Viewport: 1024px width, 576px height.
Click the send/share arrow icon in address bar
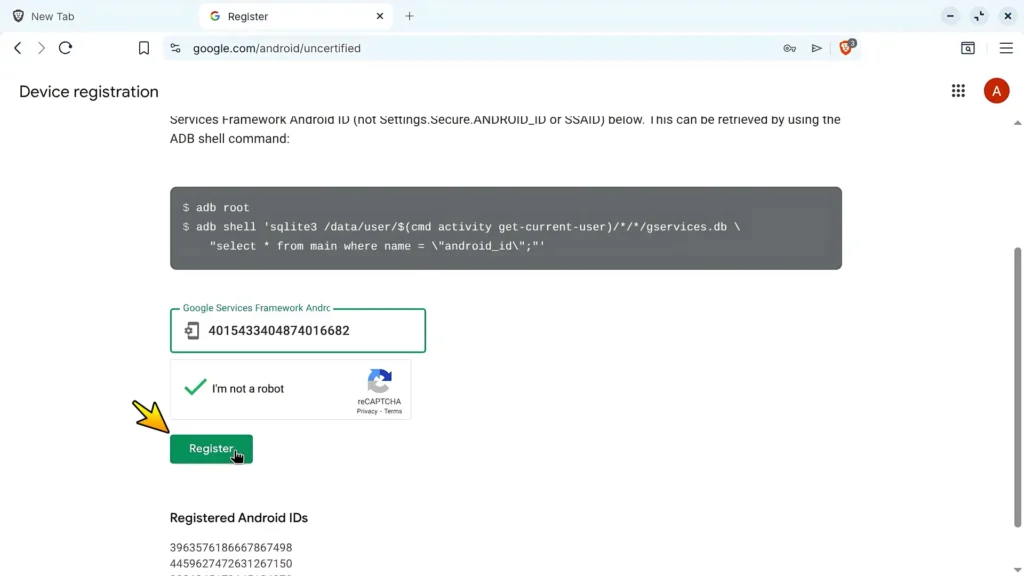[816, 48]
